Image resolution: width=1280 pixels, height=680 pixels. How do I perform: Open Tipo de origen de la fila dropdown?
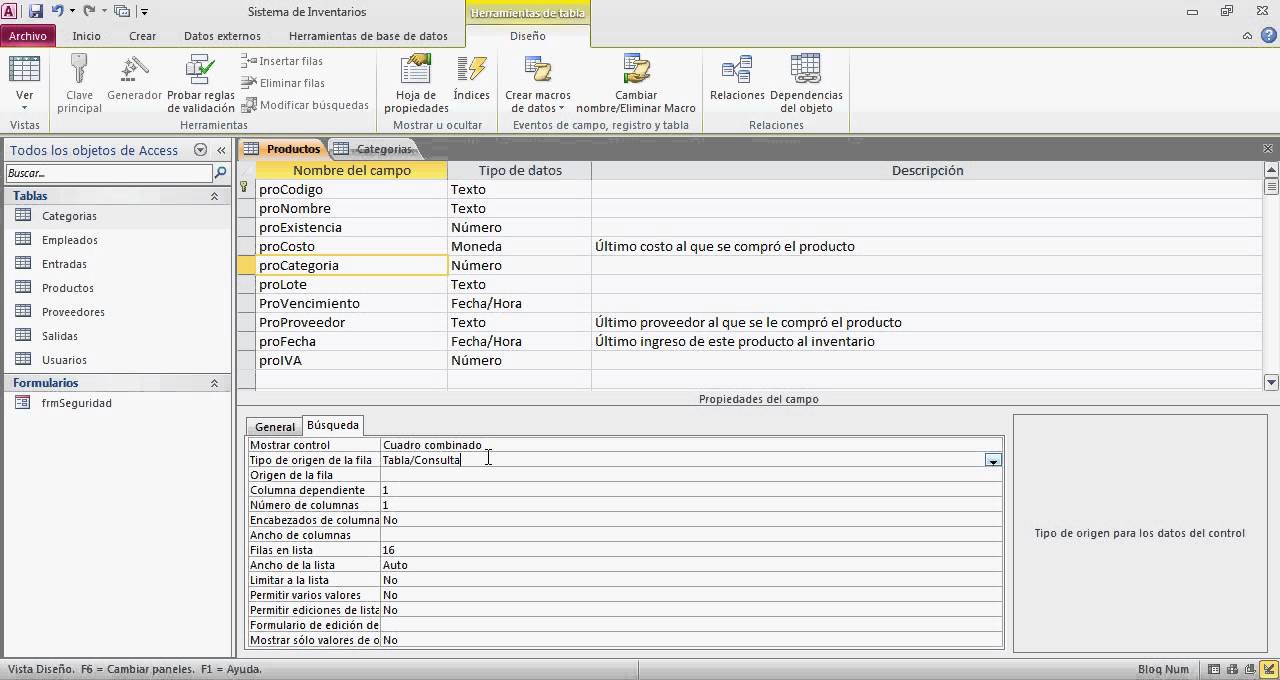click(993, 460)
